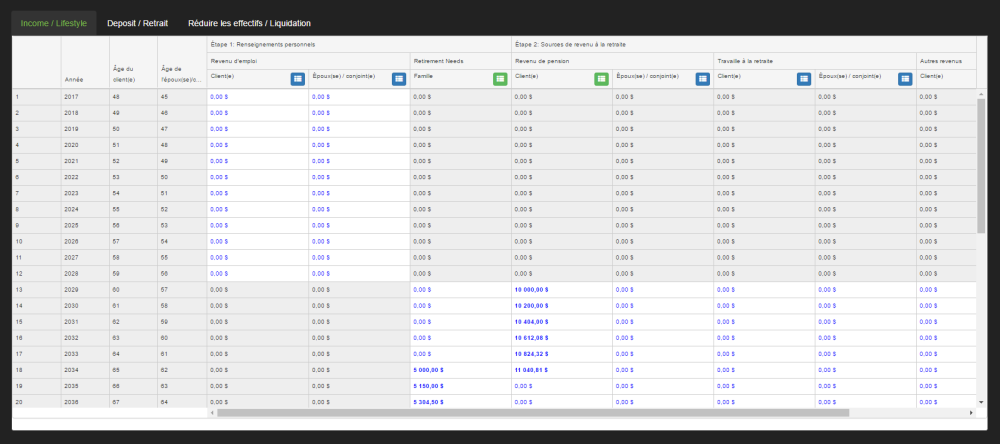Edit Client(e) Revenu de pension cell for 2035
This screenshot has width=1000, height=444.
[x=562, y=386]
